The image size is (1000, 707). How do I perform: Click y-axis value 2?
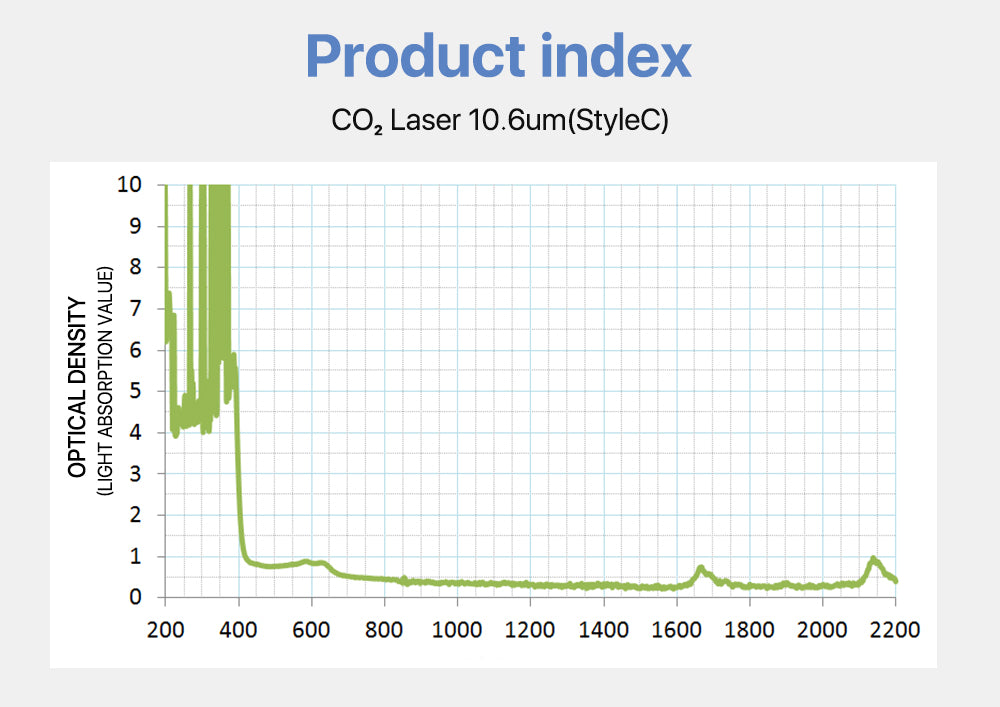135,514
